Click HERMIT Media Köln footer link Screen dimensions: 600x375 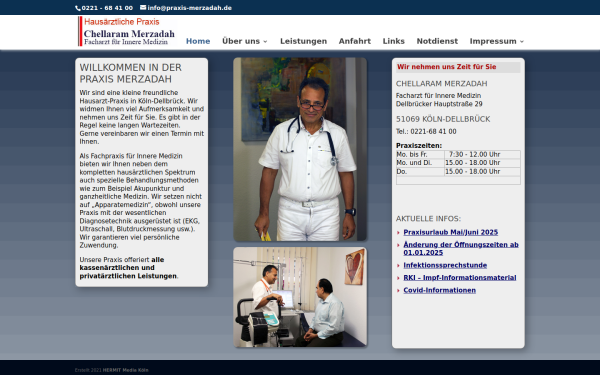(125, 370)
